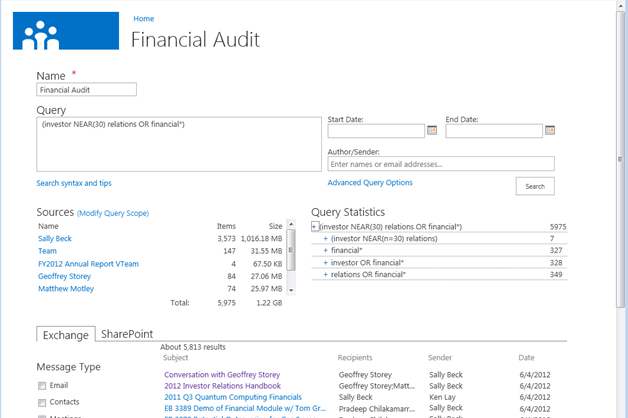Image resolution: width=628 pixels, height=418 pixels.
Task: Check the Email message type box
Action: tap(42, 386)
